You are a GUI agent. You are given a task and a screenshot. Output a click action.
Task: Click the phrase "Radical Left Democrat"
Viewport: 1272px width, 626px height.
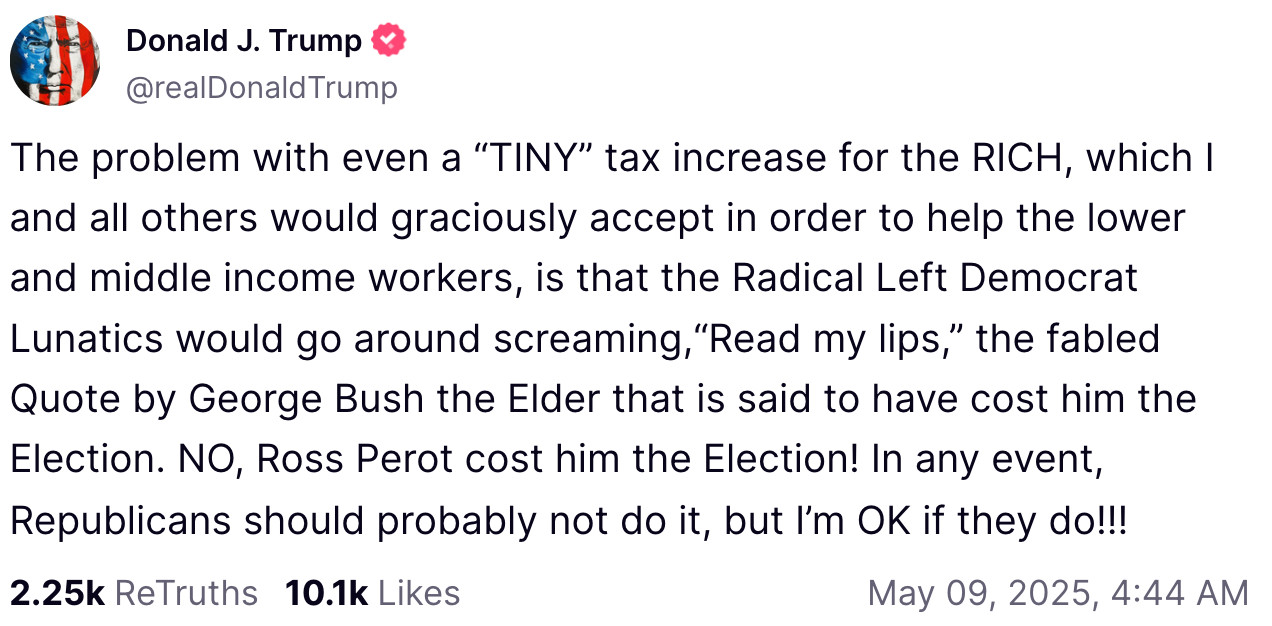[x=934, y=279]
